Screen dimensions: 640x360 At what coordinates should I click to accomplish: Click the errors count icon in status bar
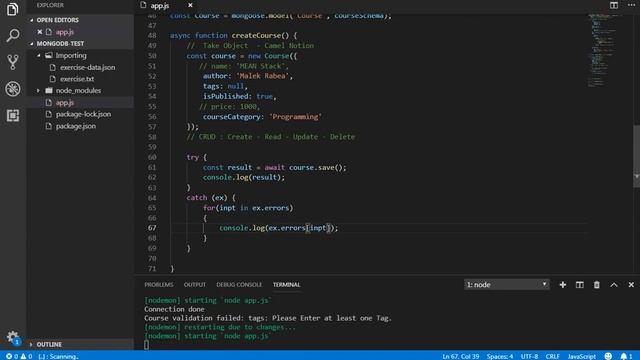[11, 356]
